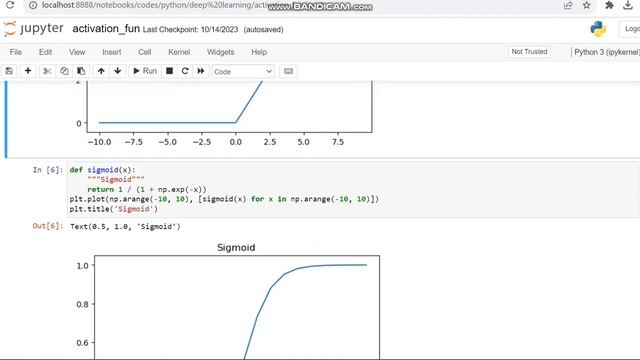
Task: Click the Last Checkpoint 10/14/2023 text
Action: point(190,30)
